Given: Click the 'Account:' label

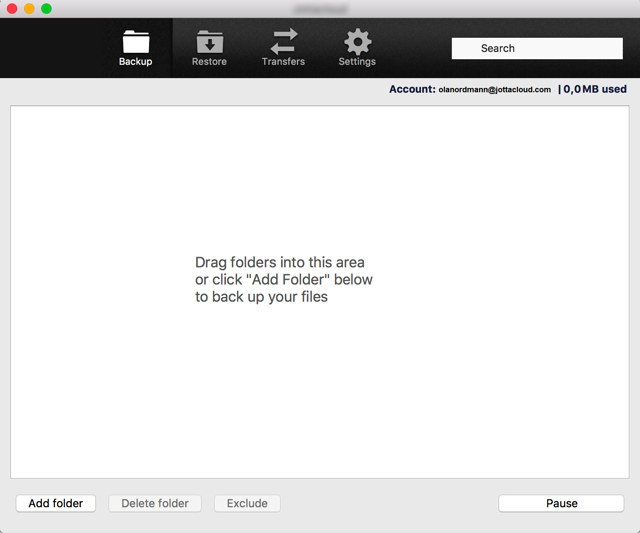Looking at the screenshot, I should (412, 89).
